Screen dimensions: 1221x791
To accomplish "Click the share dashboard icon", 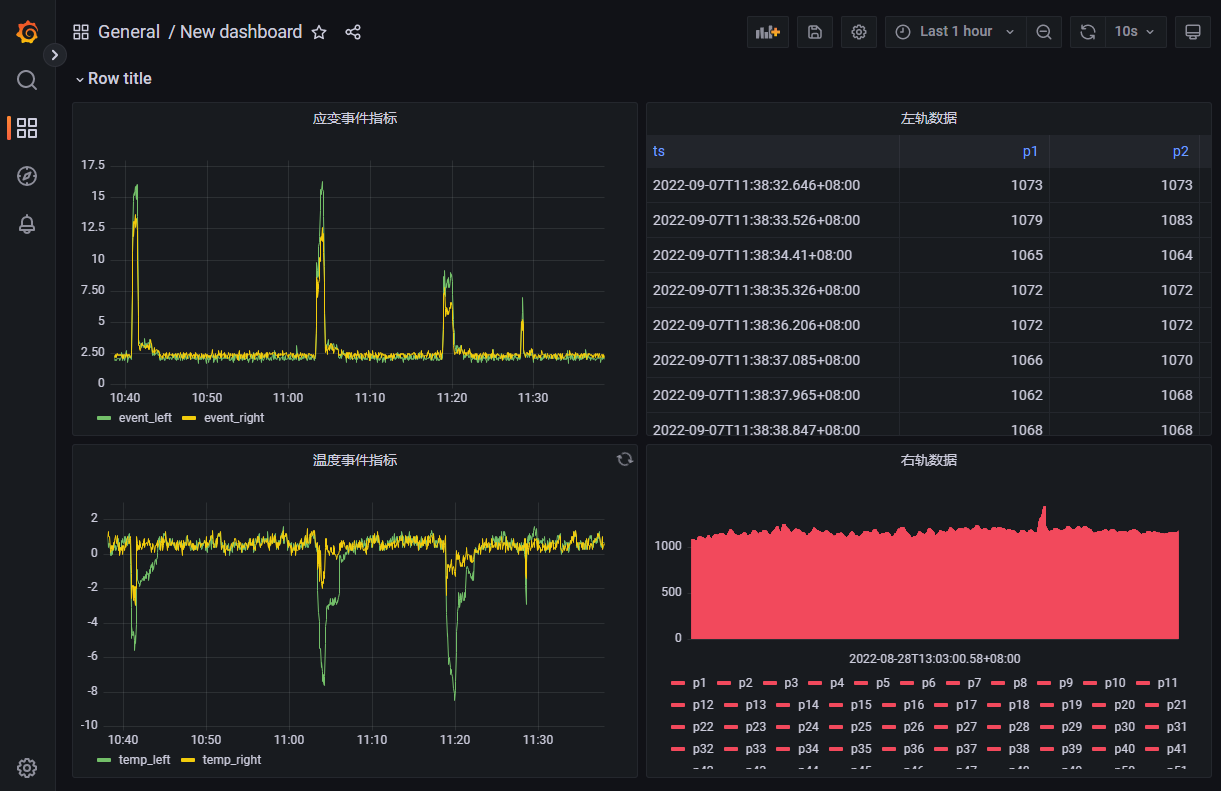I will (352, 31).
